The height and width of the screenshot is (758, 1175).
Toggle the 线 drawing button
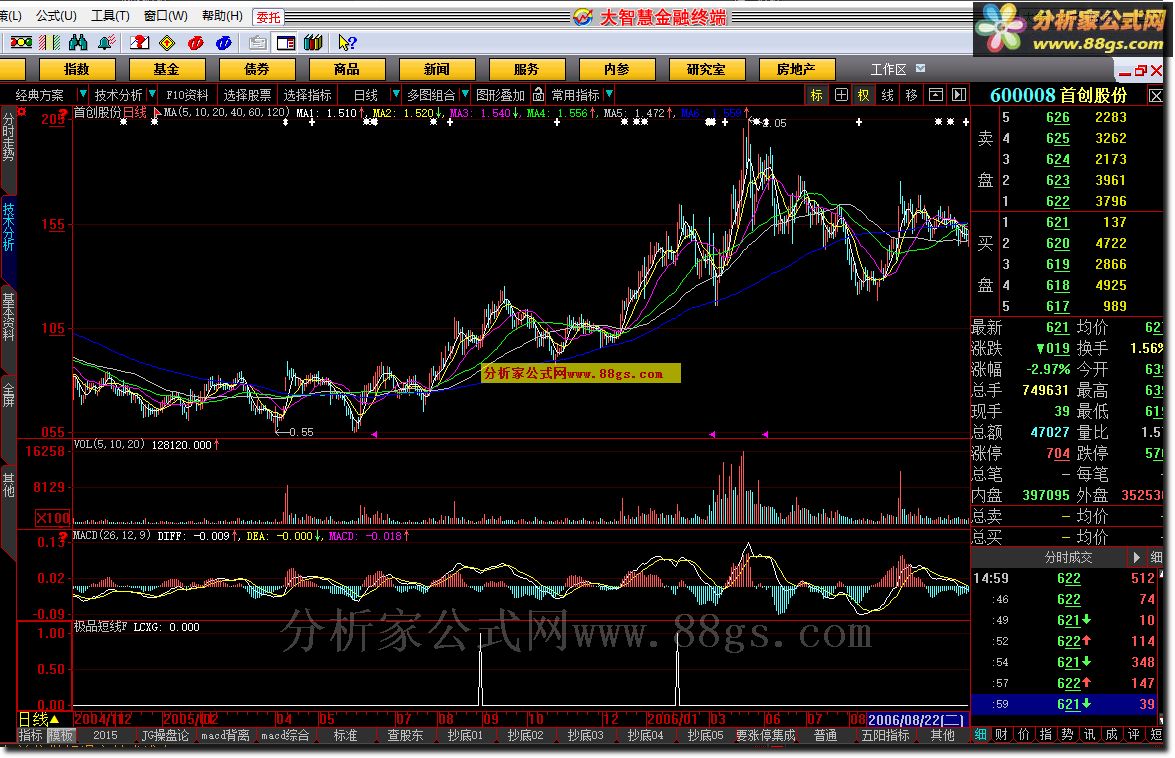(888, 95)
